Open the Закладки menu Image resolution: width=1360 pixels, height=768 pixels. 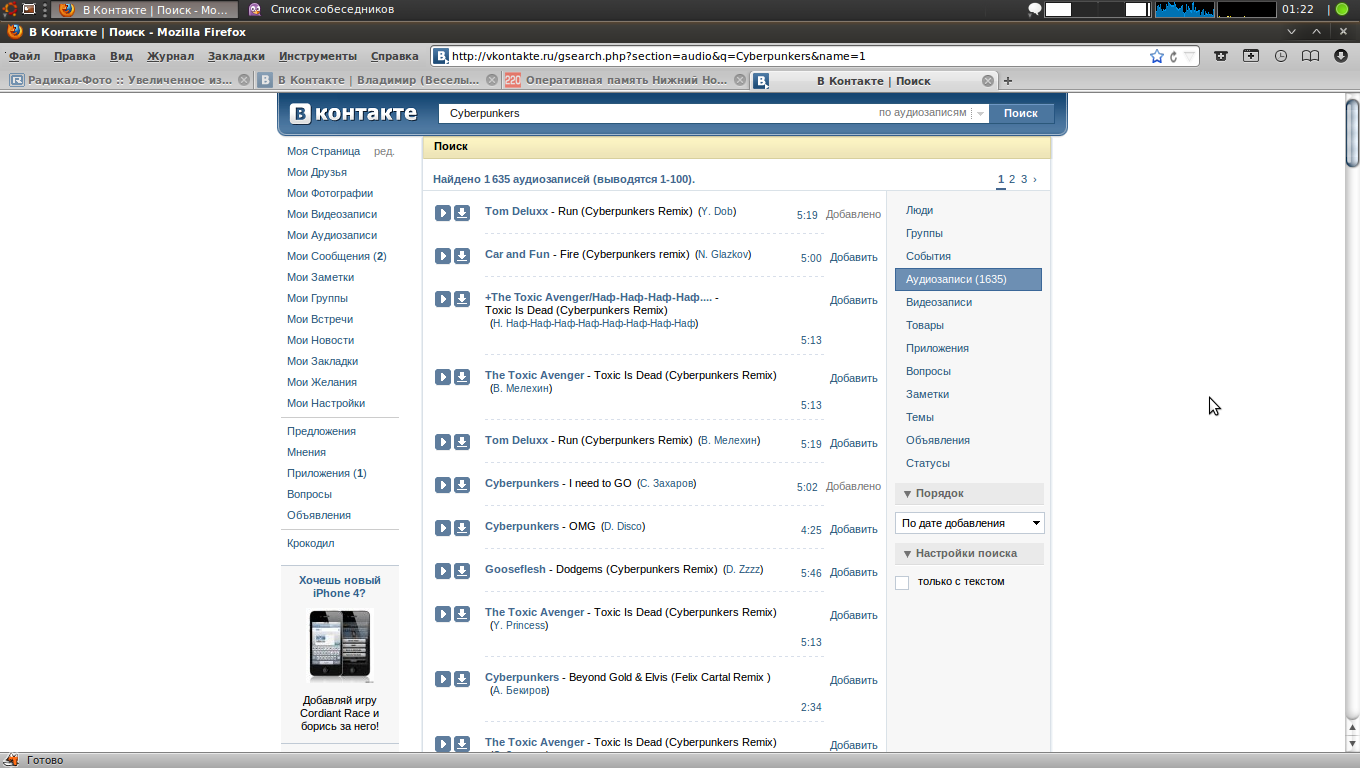point(236,56)
